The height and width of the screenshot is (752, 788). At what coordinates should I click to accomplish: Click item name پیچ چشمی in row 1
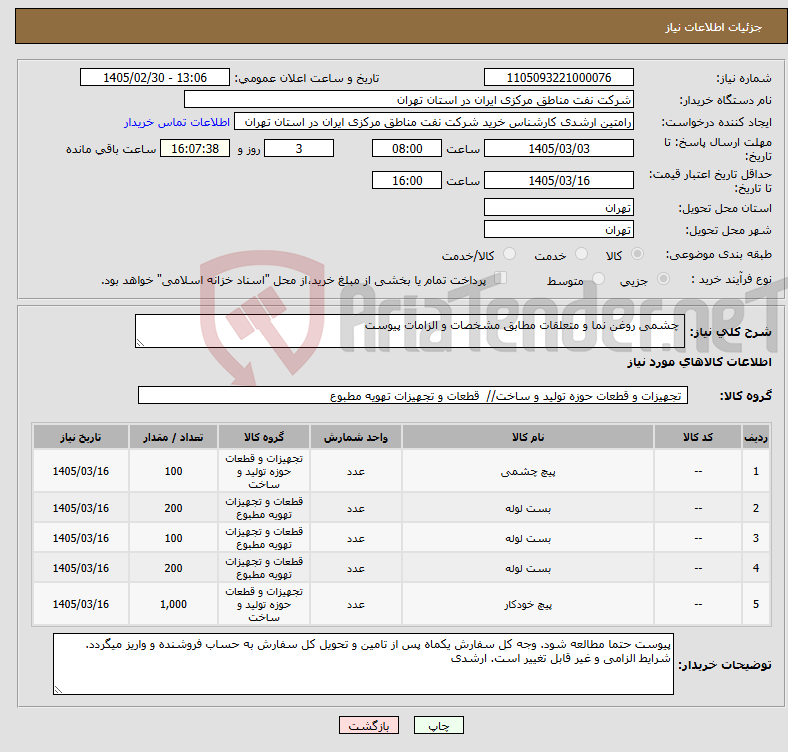(528, 472)
